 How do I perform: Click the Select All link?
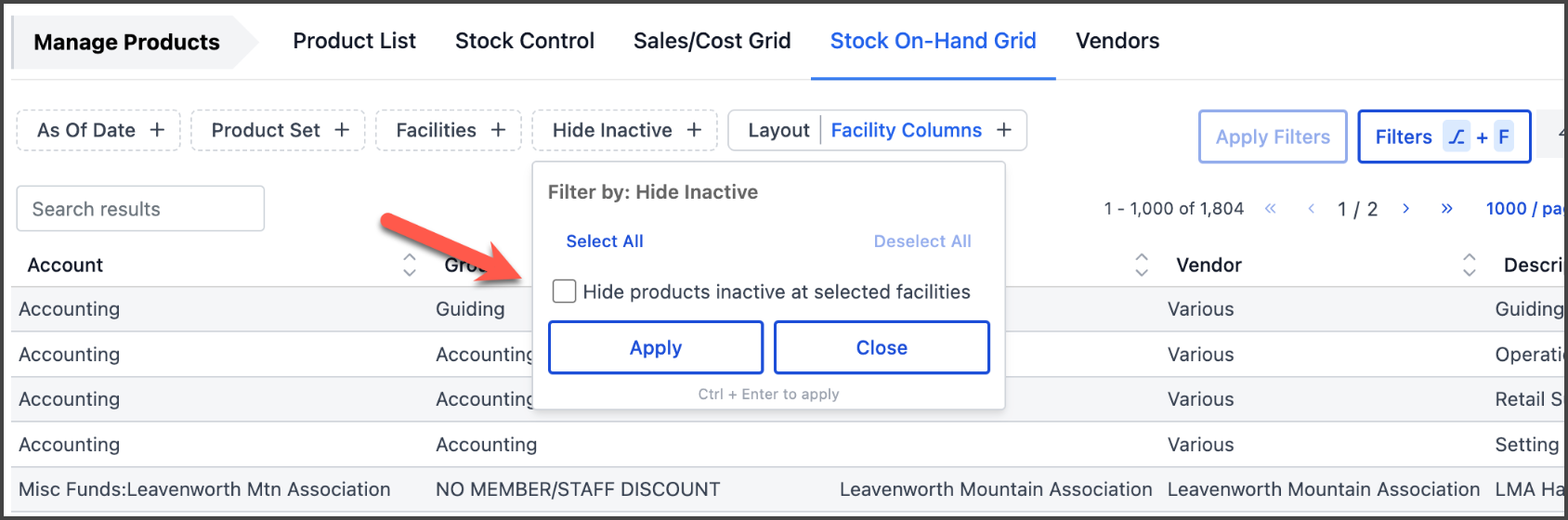(604, 241)
